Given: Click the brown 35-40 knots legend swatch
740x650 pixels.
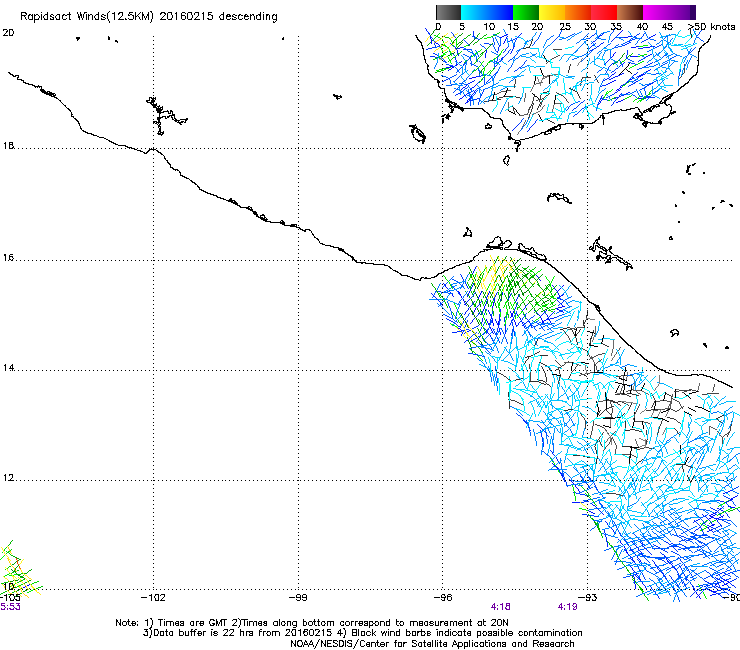Looking at the screenshot, I should pos(630,12).
